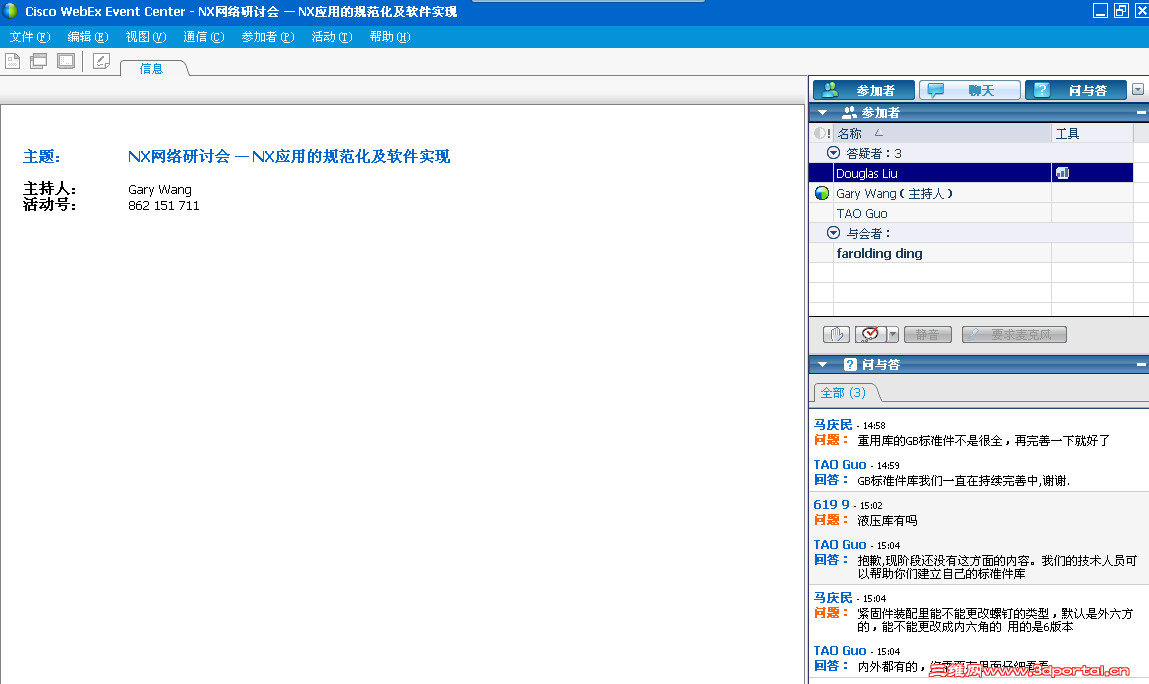Toggle the 聊天 panel button

click(969, 90)
